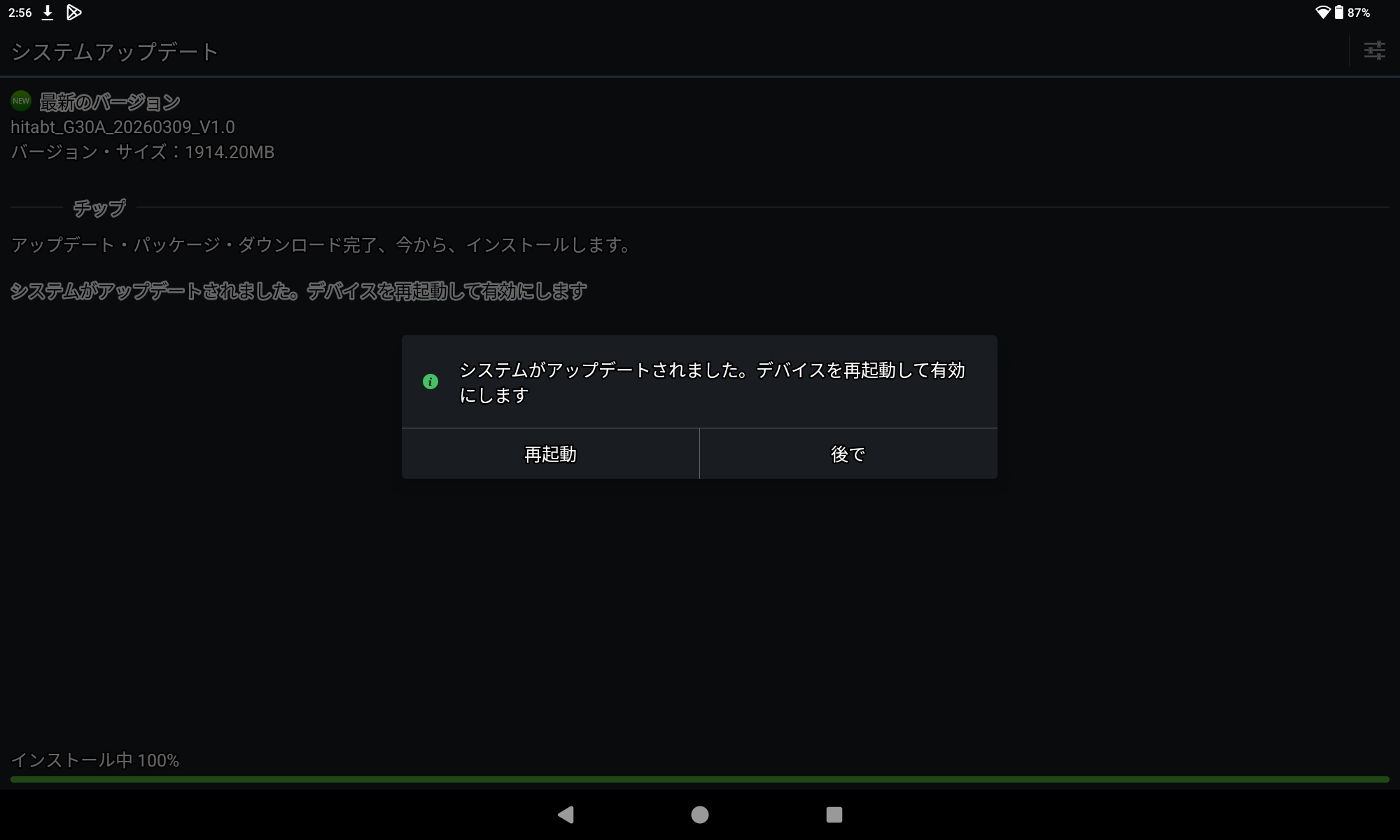Open the settings sliders icon at top right
Image resolution: width=1400 pixels, height=840 pixels.
(1374, 50)
